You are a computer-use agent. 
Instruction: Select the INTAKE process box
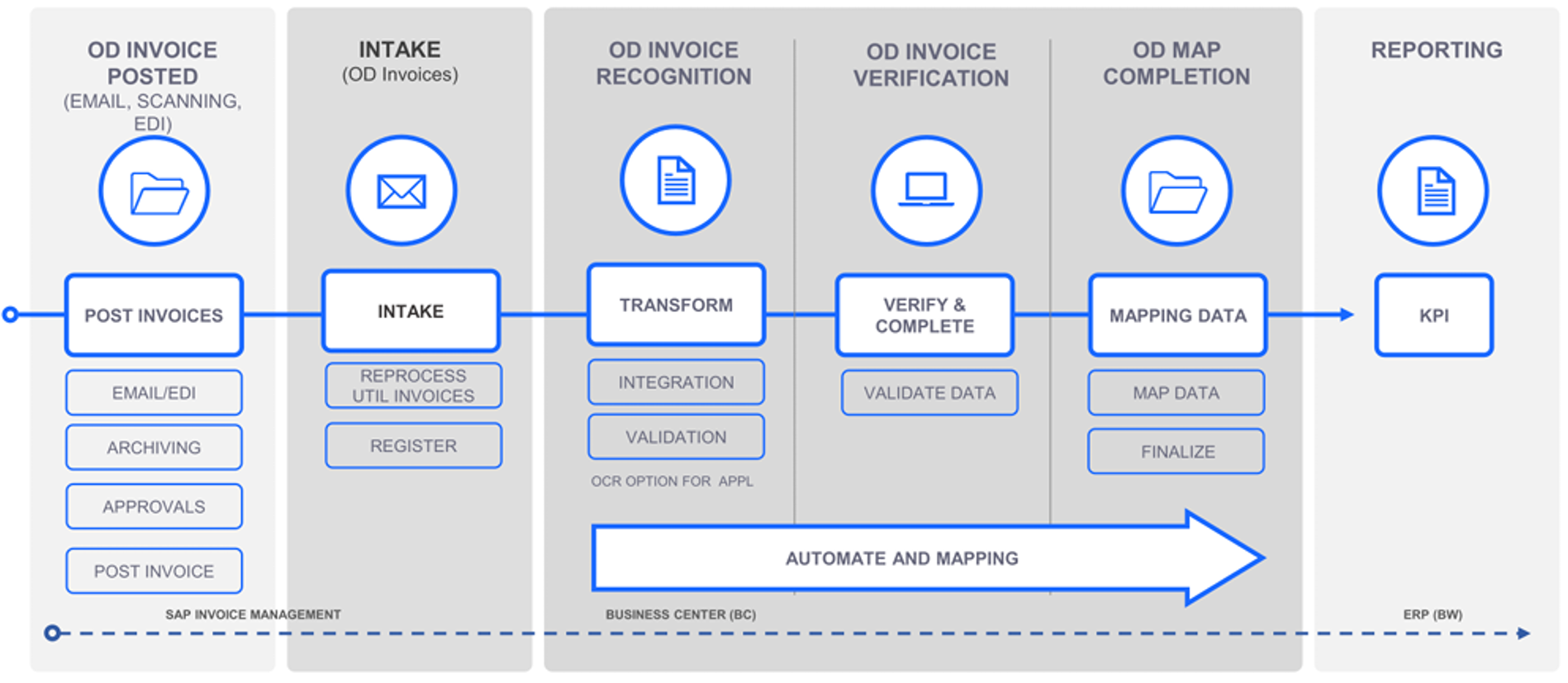coord(411,311)
